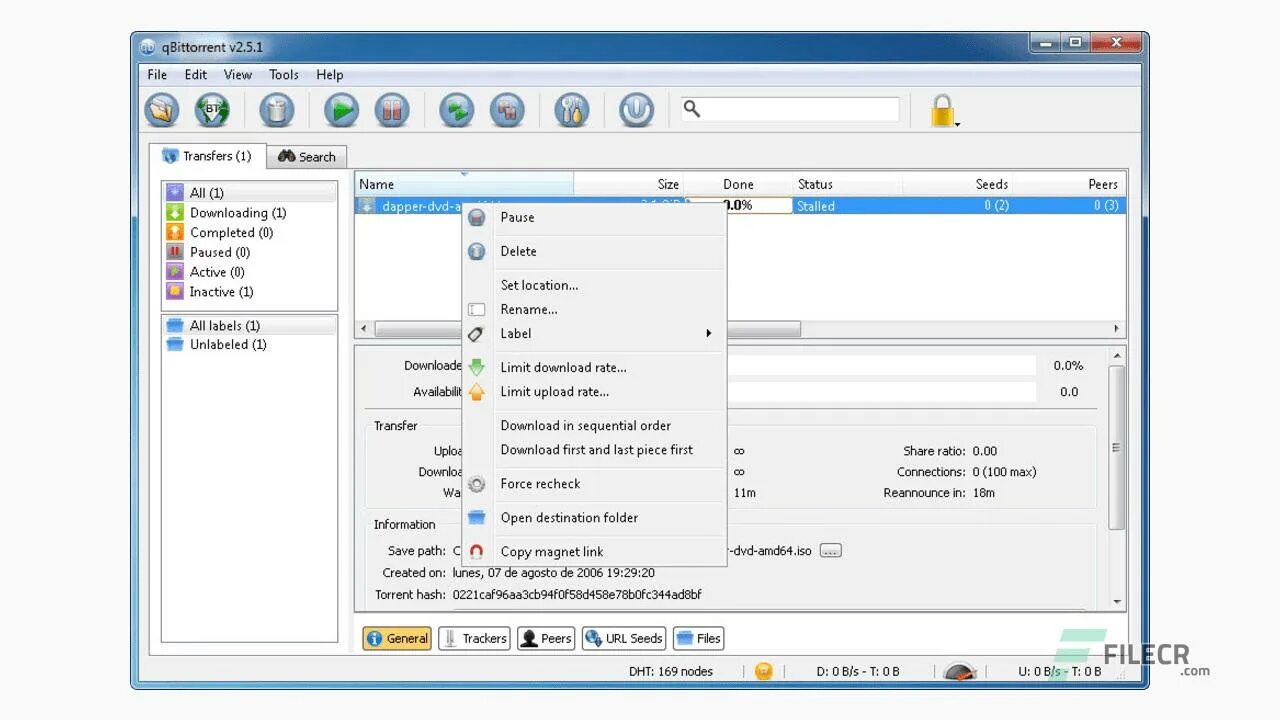Enable download first and last piece first
This screenshot has width=1280, height=720.
[596, 450]
